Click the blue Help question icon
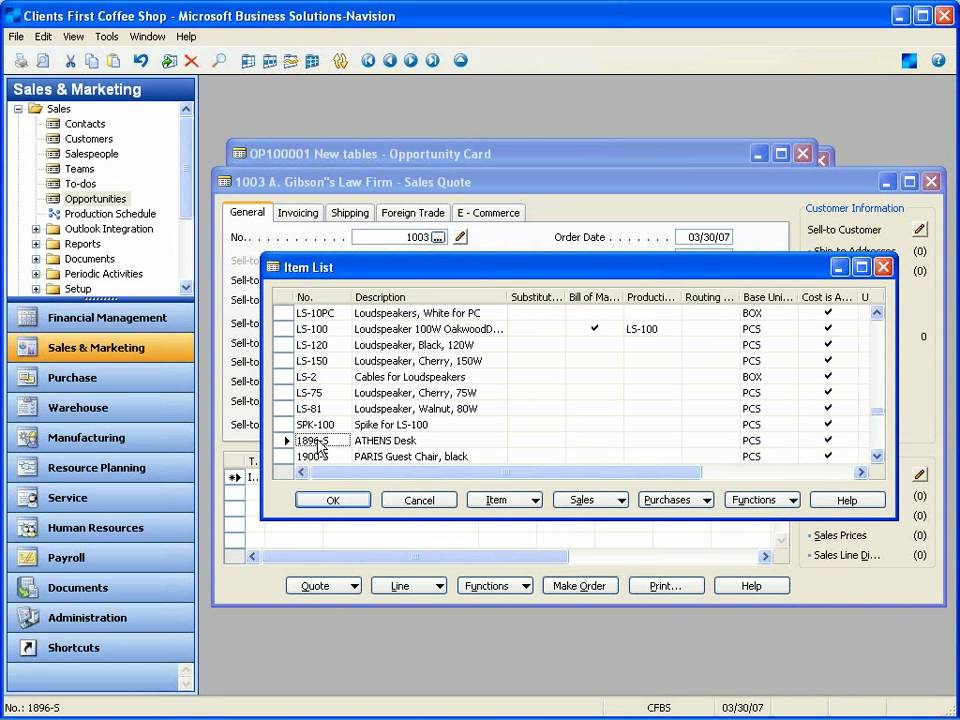 tap(938, 61)
